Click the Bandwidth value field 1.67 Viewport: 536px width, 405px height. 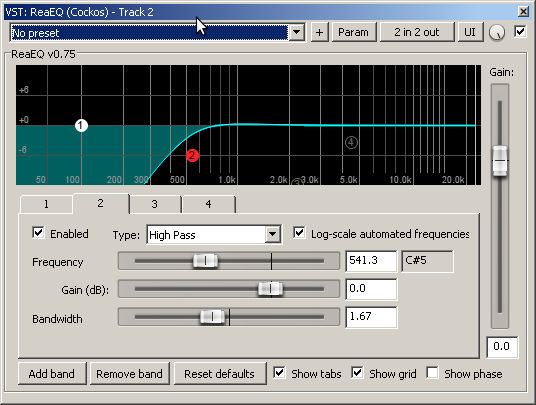371,317
